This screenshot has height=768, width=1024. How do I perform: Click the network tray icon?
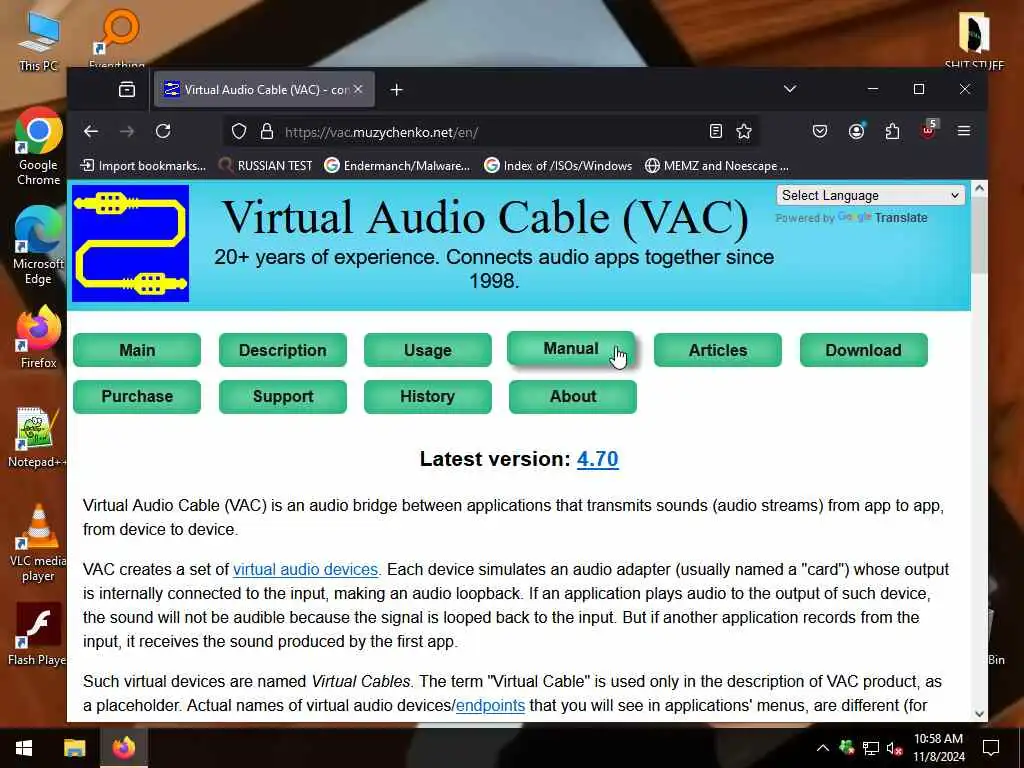tap(871, 749)
